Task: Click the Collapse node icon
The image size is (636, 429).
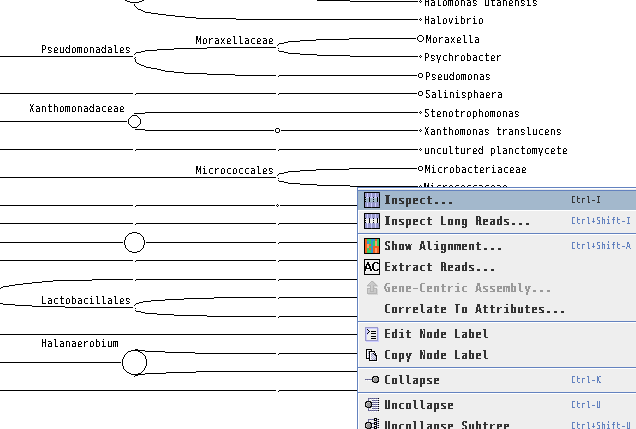Action: click(372, 380)
